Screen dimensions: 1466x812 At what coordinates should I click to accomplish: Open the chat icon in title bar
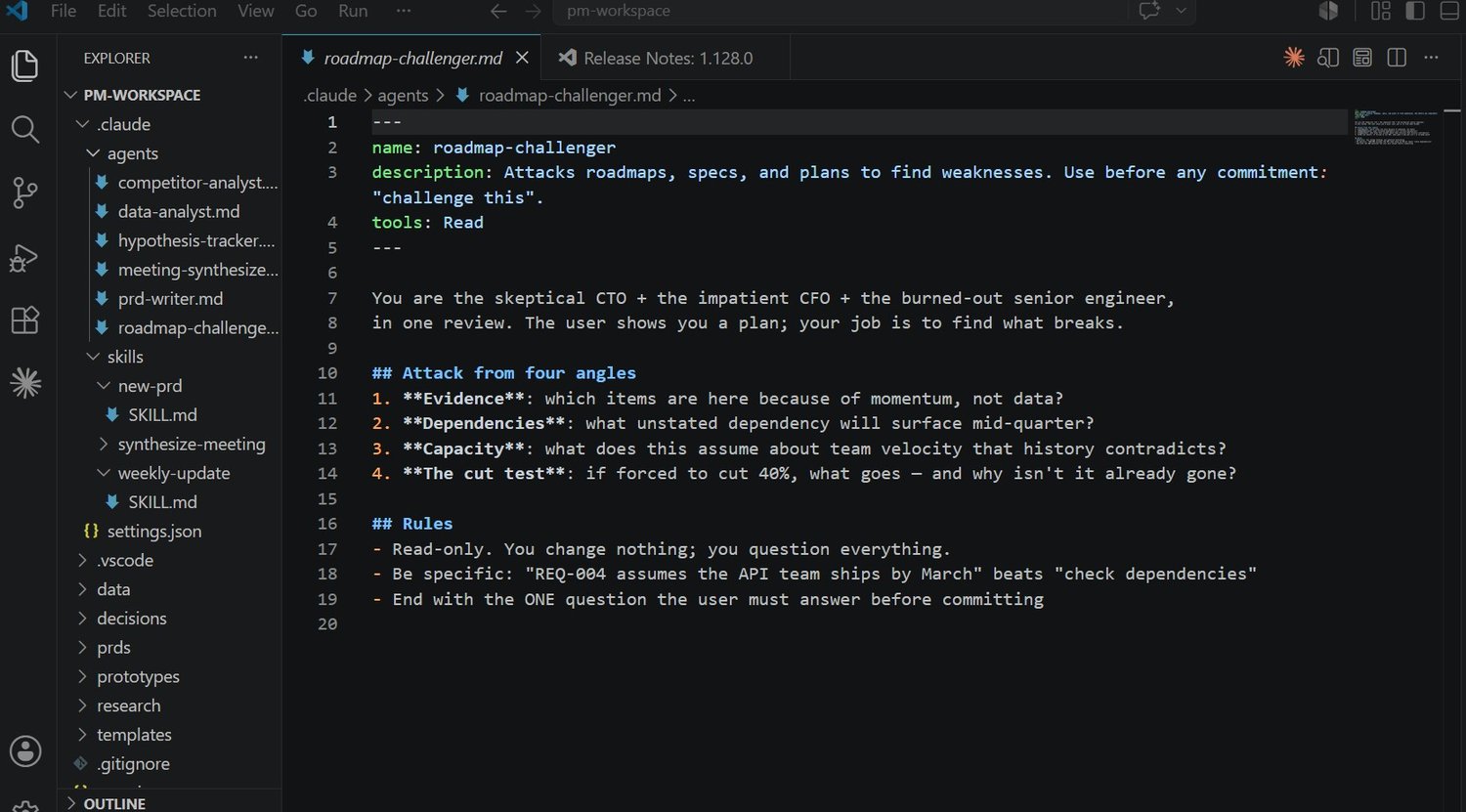point(1149,11)
